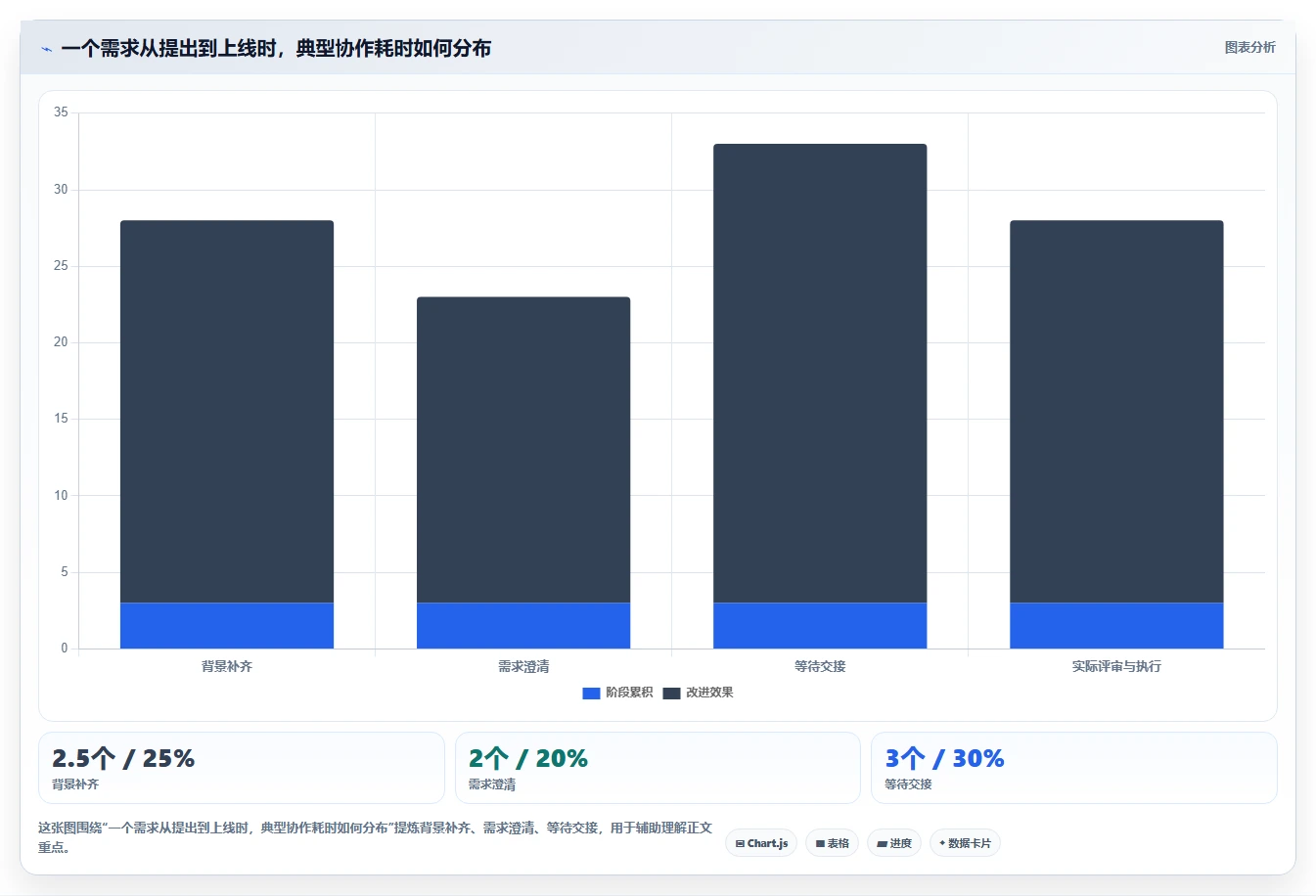This screenshot has height=896, width=1316.
Task: Click the y-axis value 30
Action: click(x=61, y=189)
